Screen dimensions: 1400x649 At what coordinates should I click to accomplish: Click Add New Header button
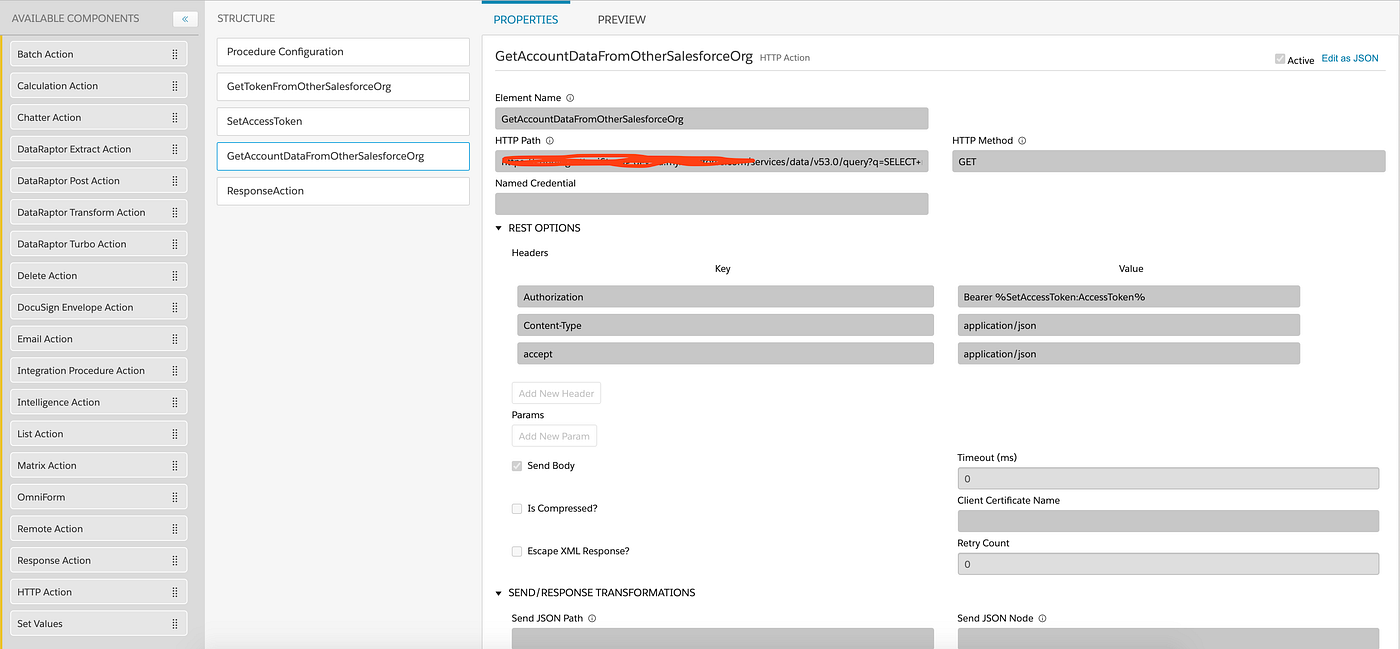click(x=556, y=393)
